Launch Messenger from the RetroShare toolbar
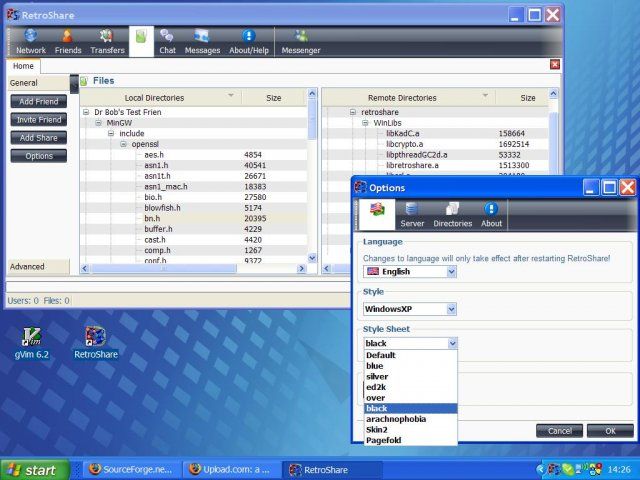Image resolution: width=640 pixels, height=480 pixels. (301, 42)
